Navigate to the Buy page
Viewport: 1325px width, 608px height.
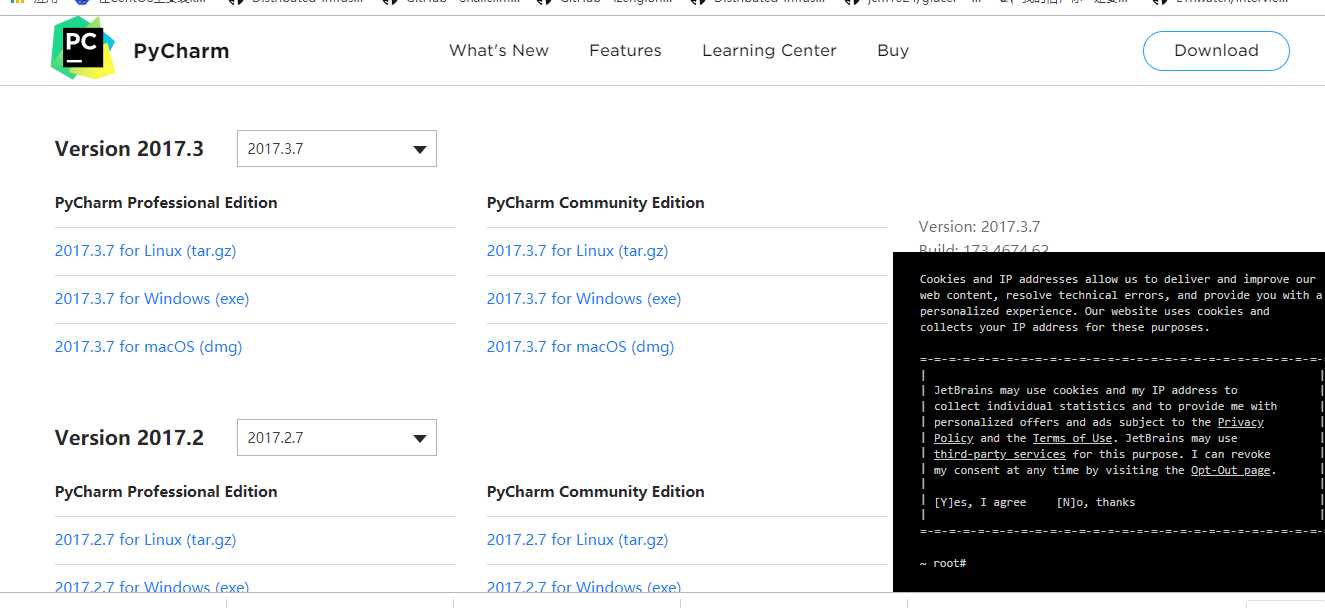893,50
